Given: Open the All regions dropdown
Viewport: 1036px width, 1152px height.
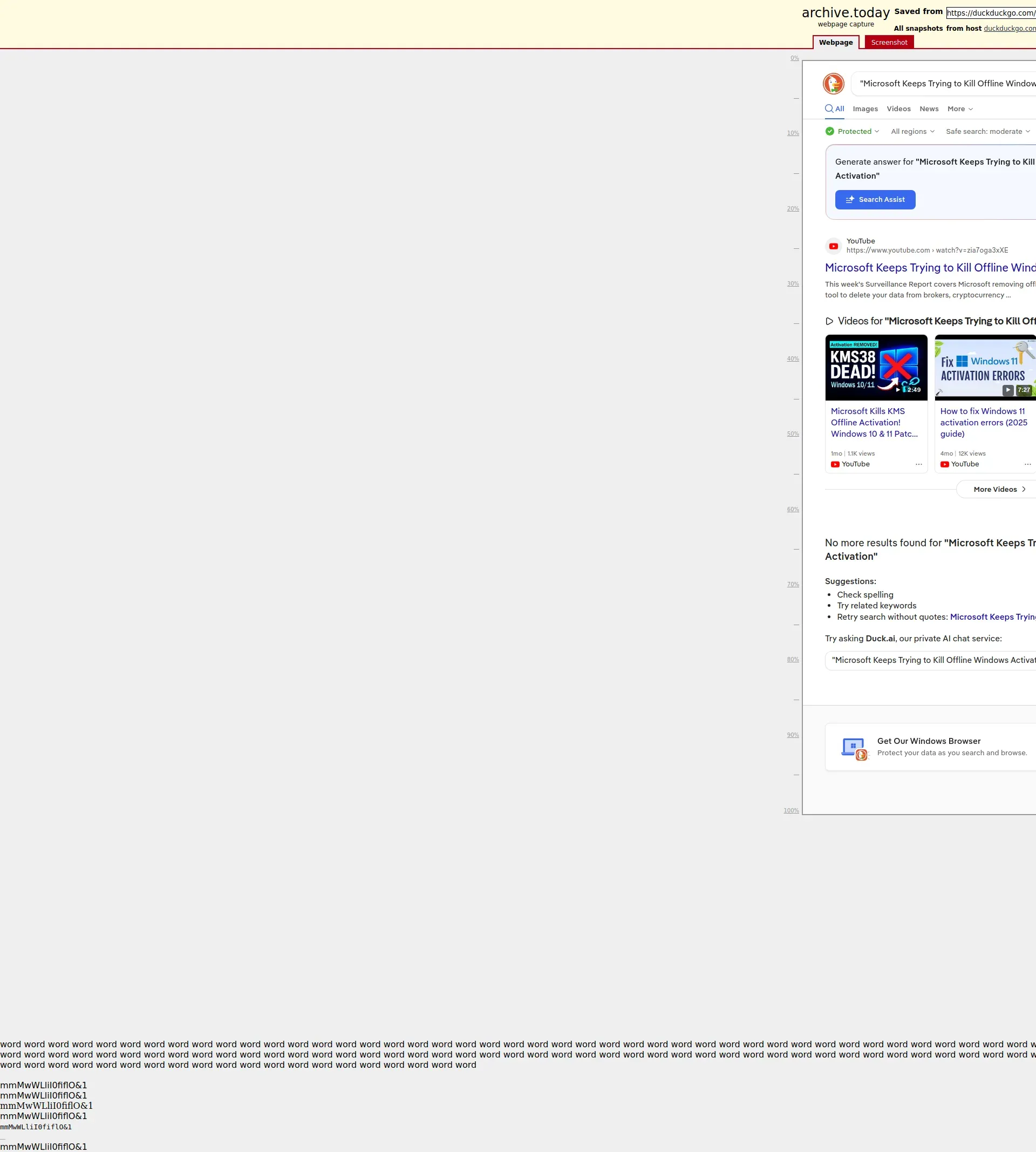Looking at the screenshot, I should pyautogui.click(x=912, y=132).
